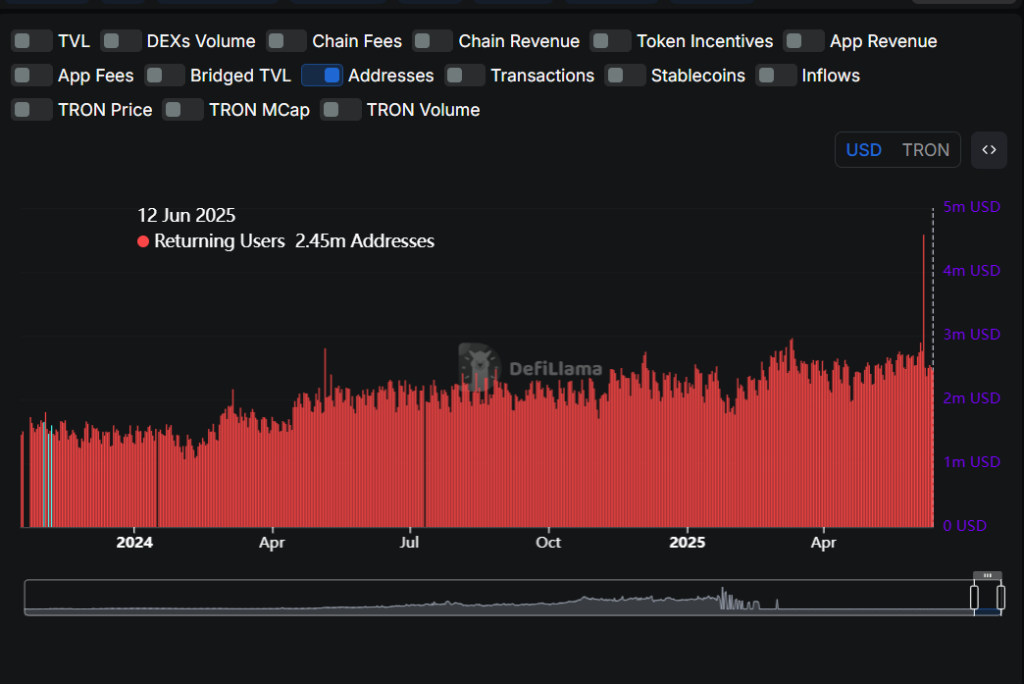Click the range overview mini chart
The width and height of the screenshot is (1024, 684).
click(x=499, y=597)
